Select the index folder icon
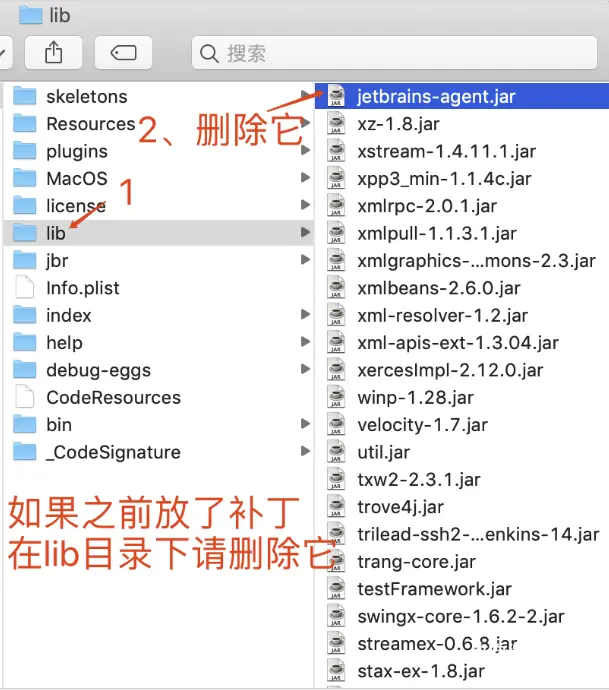This screenshot has height=690, width=609. click(x=25, y=315)
